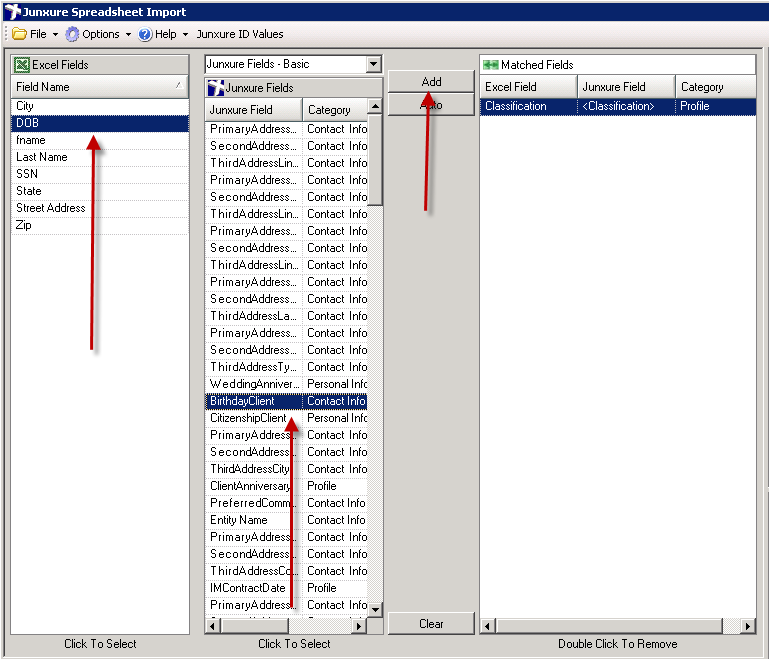Screen dimensions: 769x659
Task: Select the BirthdayClient Junxure field
Action: click(286, 401)
